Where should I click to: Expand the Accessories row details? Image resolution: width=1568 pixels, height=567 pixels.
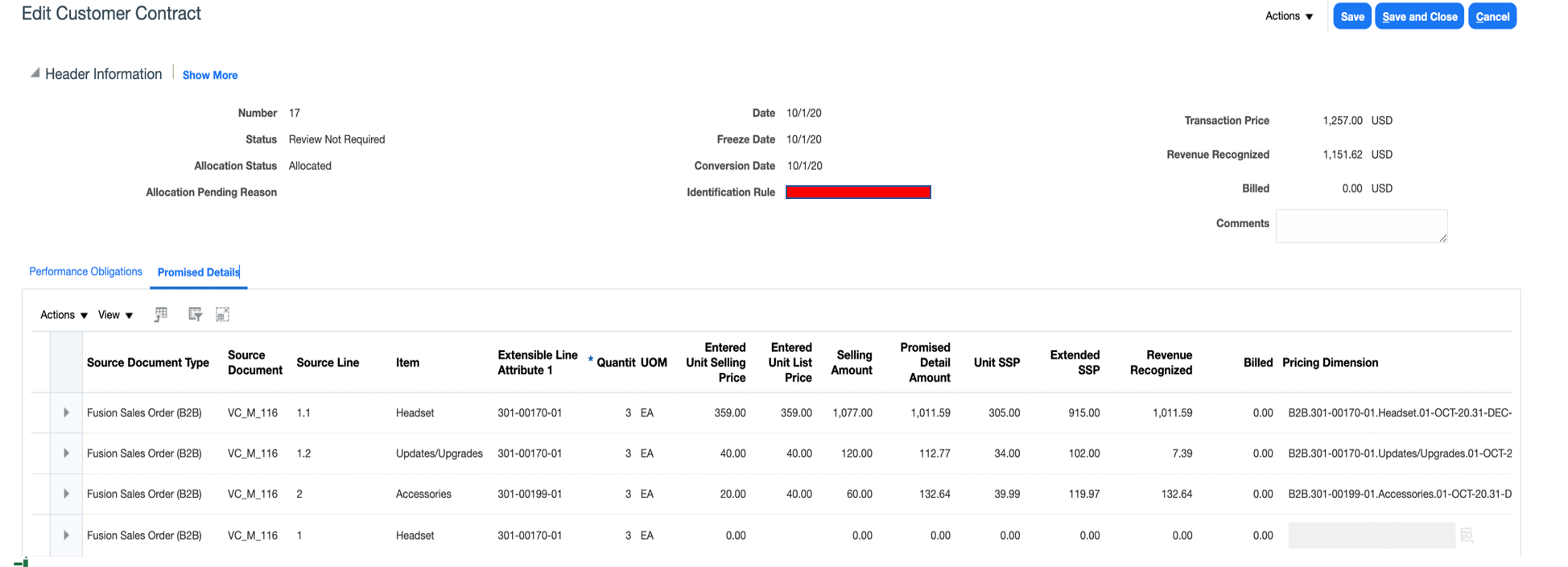(x=66, y=494)
